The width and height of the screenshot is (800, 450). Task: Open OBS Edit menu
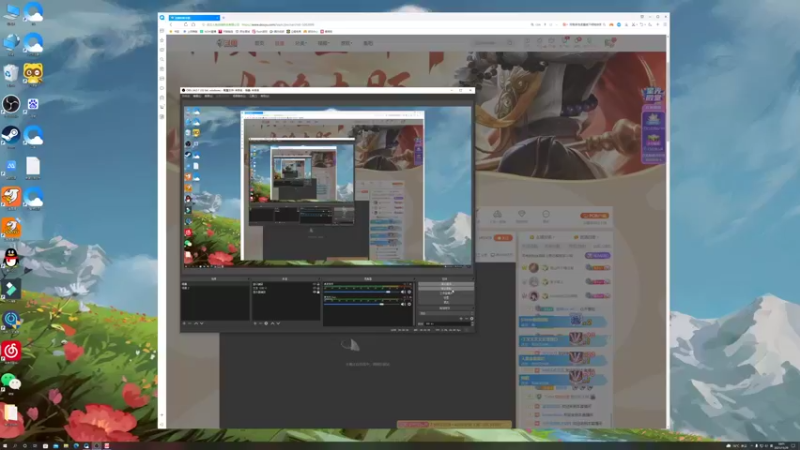tap(197, 96)
